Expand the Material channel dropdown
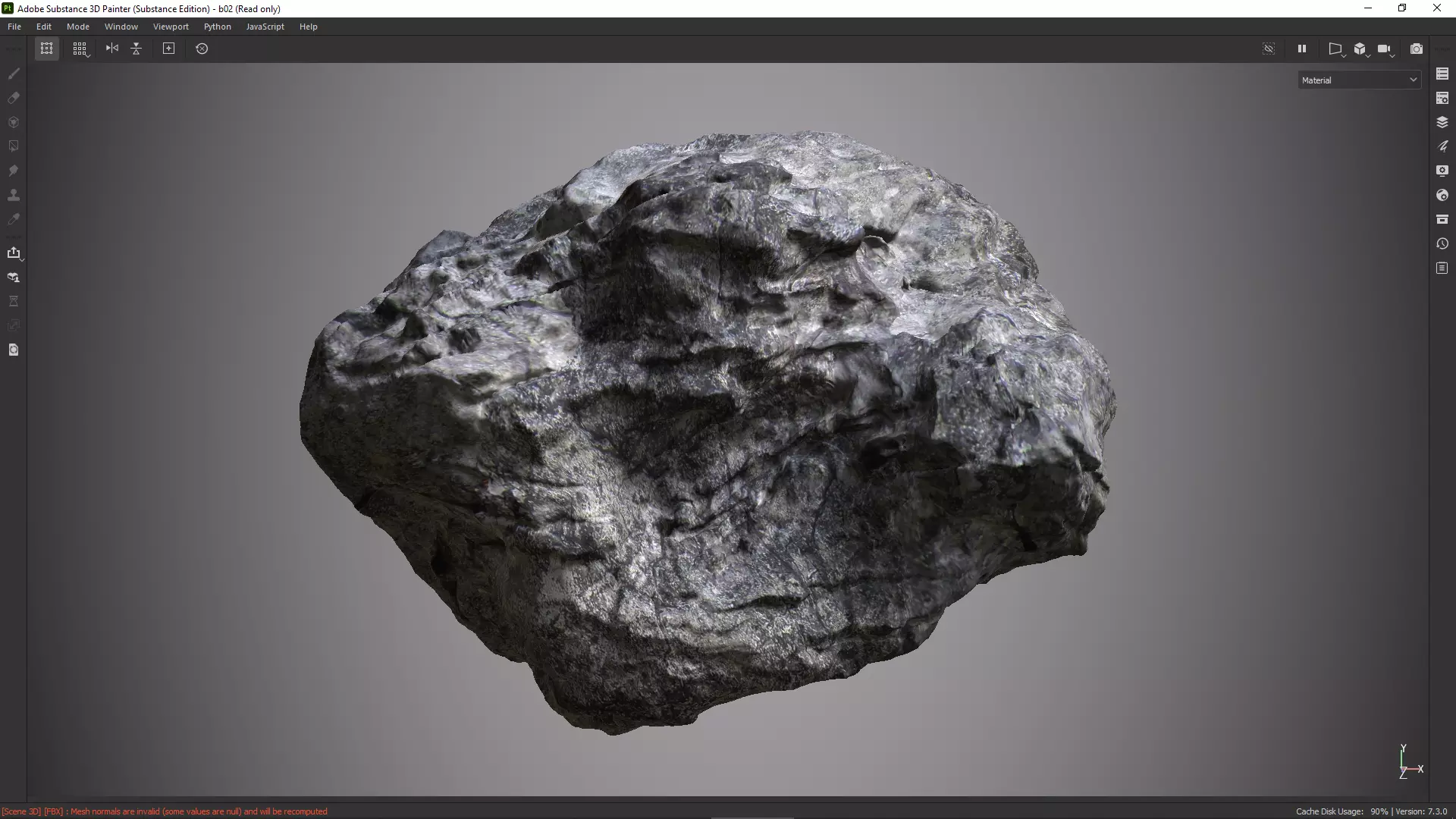 pos(1359,80)
